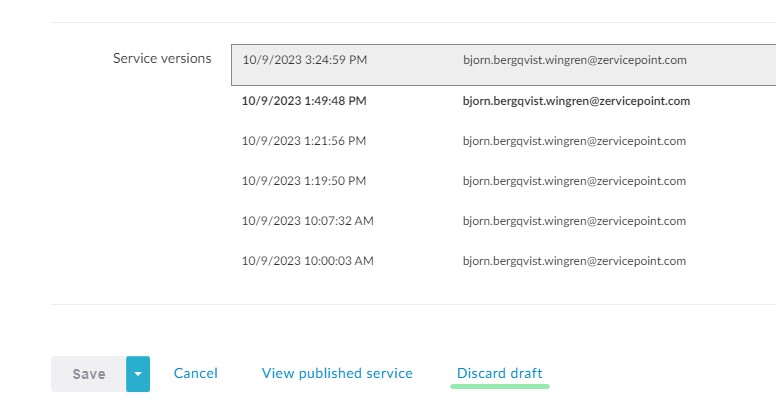The width and height of the screenshot is (776, 406).
Task: Click the email in the 10:00:03 AM row
Action: click(x=574, y=261)
